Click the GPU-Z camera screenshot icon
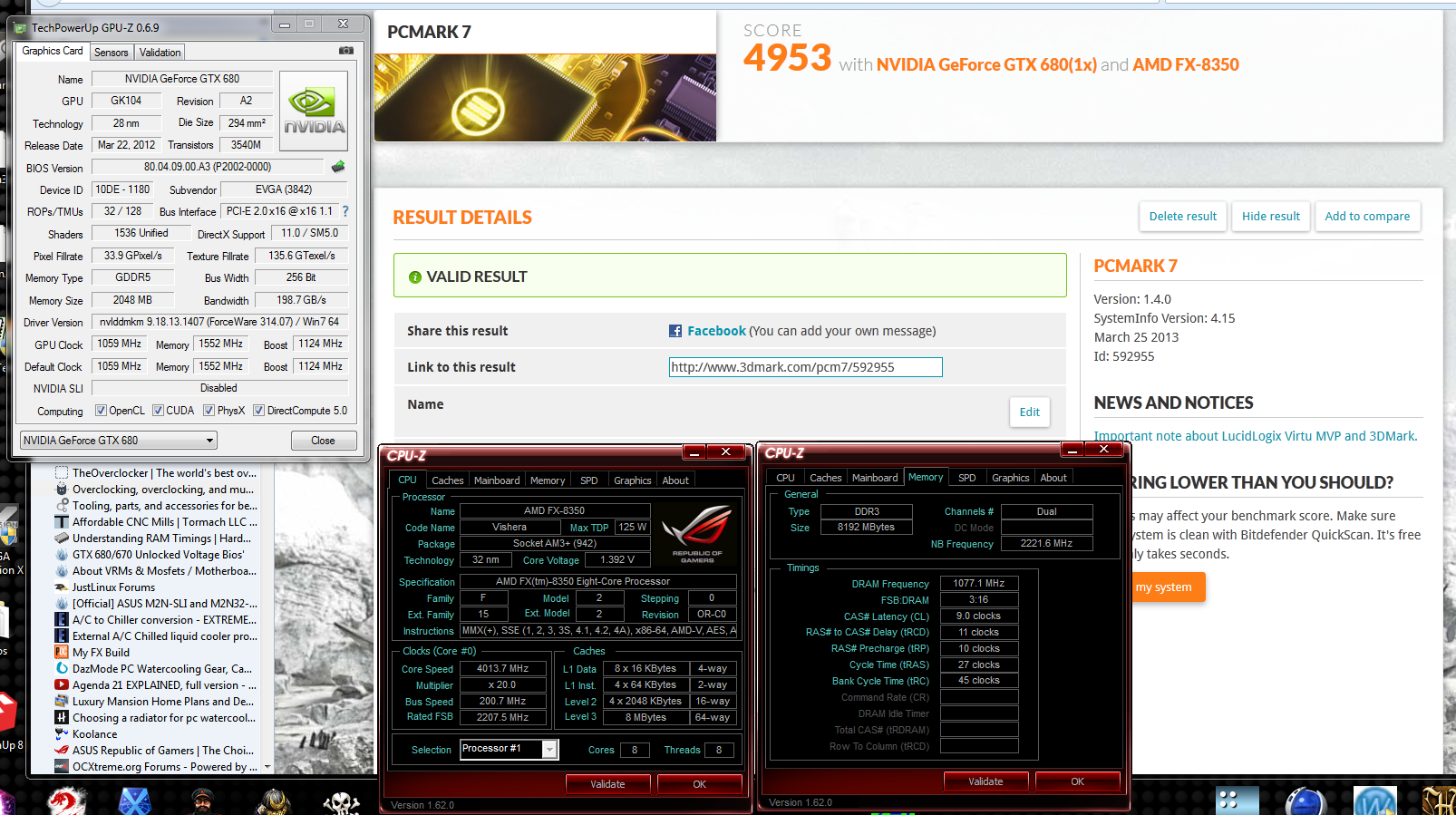Viewport: 1456px width, 815px height. pos(346,51)
